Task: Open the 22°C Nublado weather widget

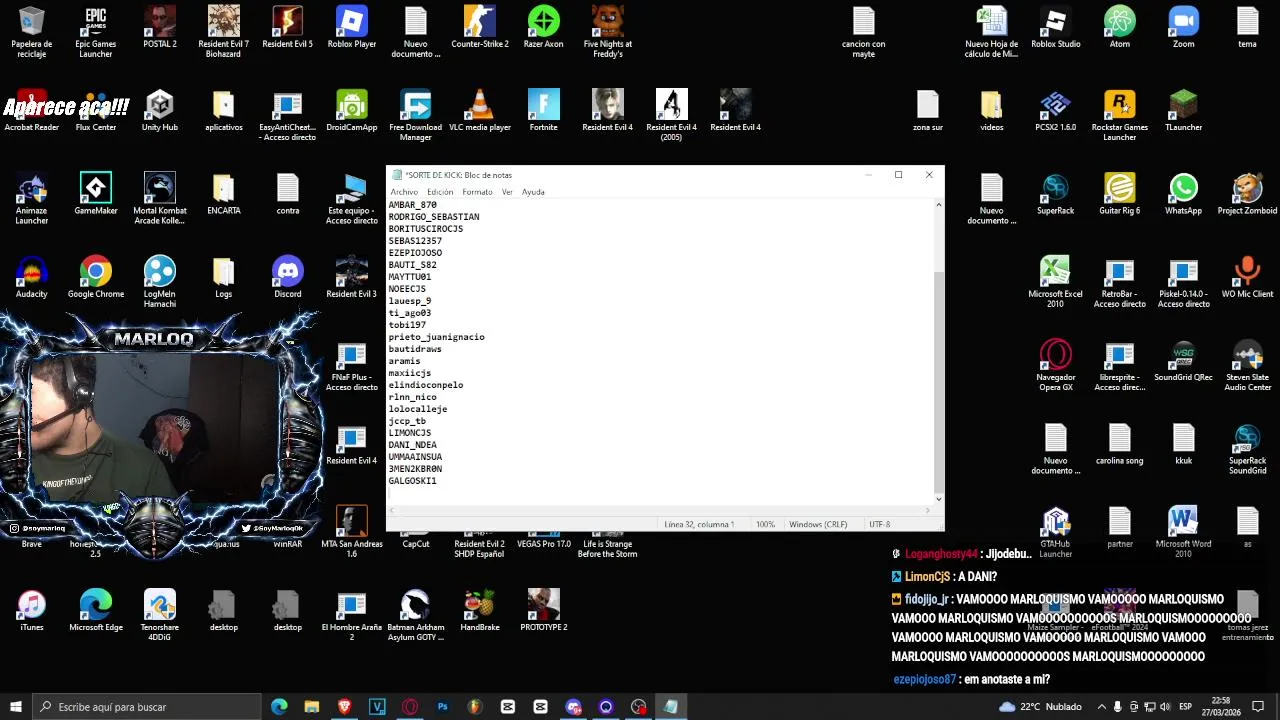Action: pyautogui.click(x=1039, y=707)
